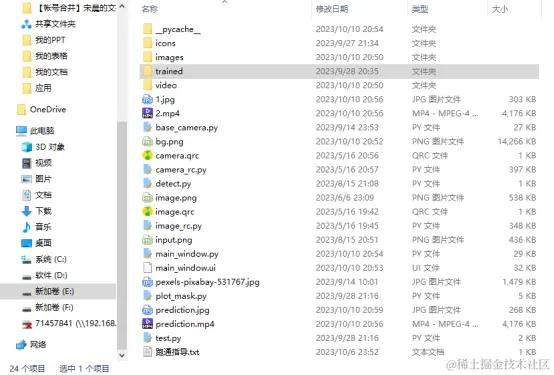Screen dimensions: 554x375
Task: Open 【帐号合并】 folder in sidebar
Action: (x=76, y=8)
